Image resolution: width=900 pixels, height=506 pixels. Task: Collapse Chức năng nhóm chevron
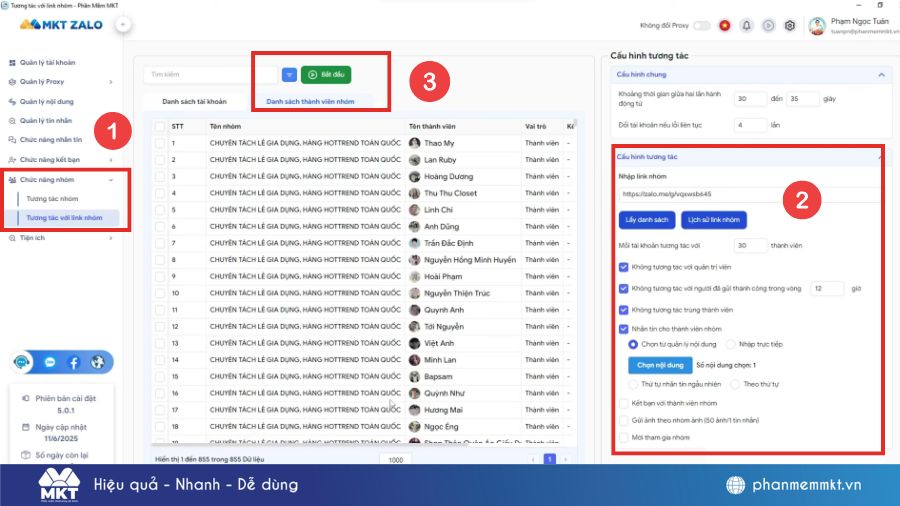(111, 180)
